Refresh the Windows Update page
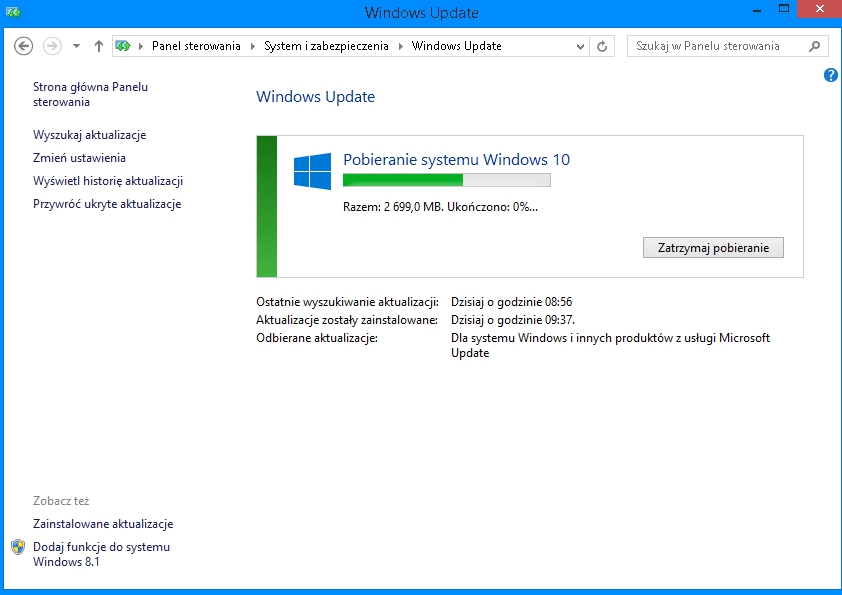 602,47
